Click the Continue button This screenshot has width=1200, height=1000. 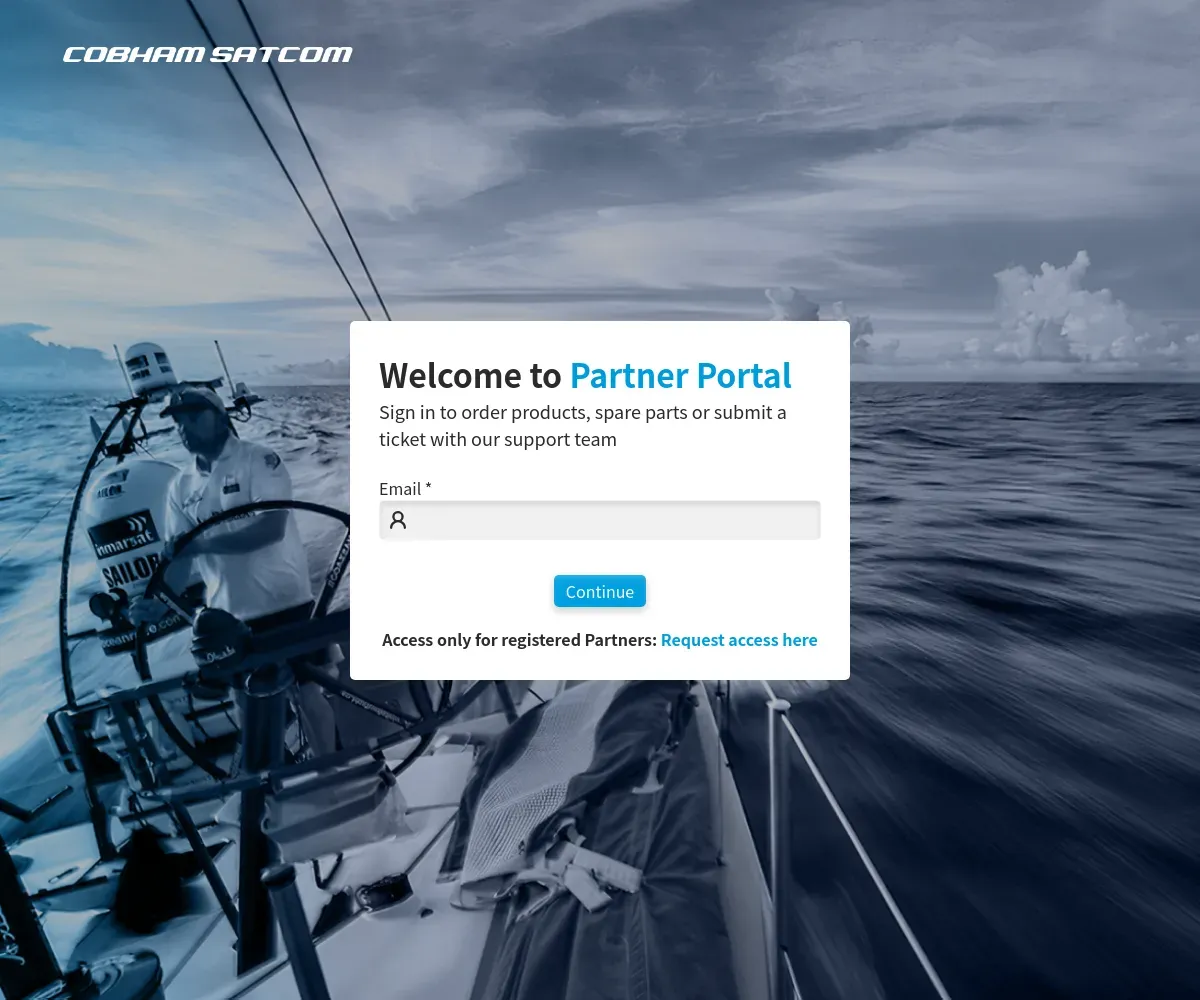pos(600,591)
